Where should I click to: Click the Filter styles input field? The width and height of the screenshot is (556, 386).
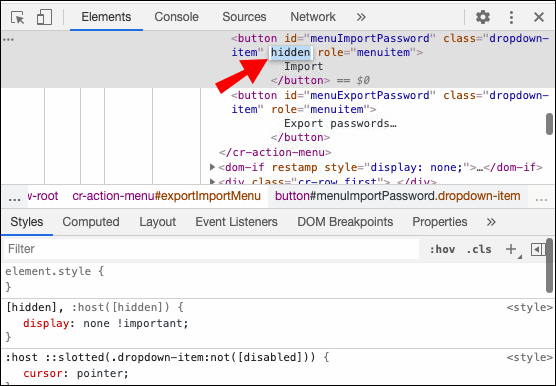pyautogui.click(x=211, y=249)
